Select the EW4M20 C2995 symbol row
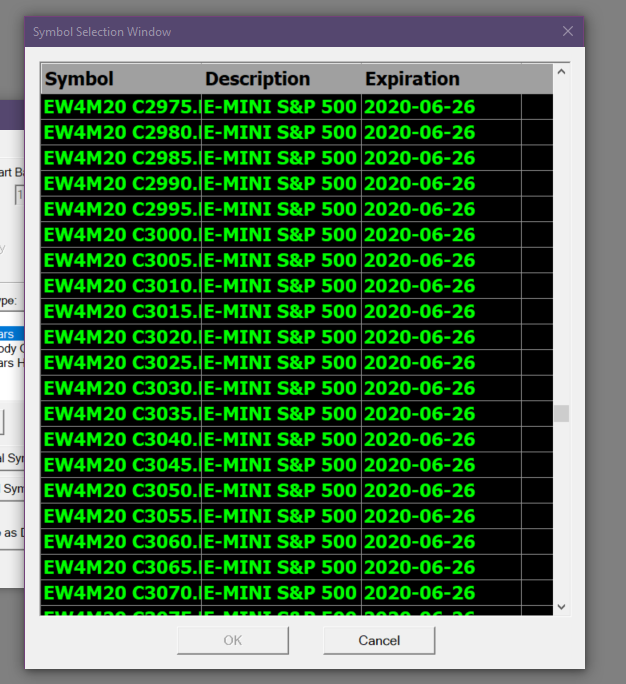626x684 pixels. click(297, 209)
